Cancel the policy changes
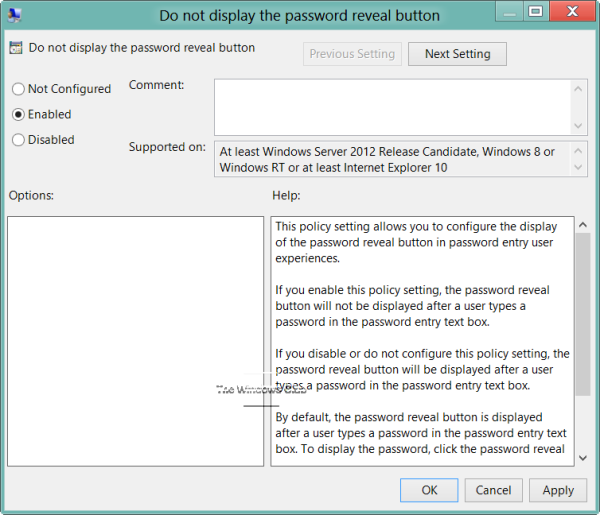The height and width of the screenshot is (515, 600). point(493,490)
